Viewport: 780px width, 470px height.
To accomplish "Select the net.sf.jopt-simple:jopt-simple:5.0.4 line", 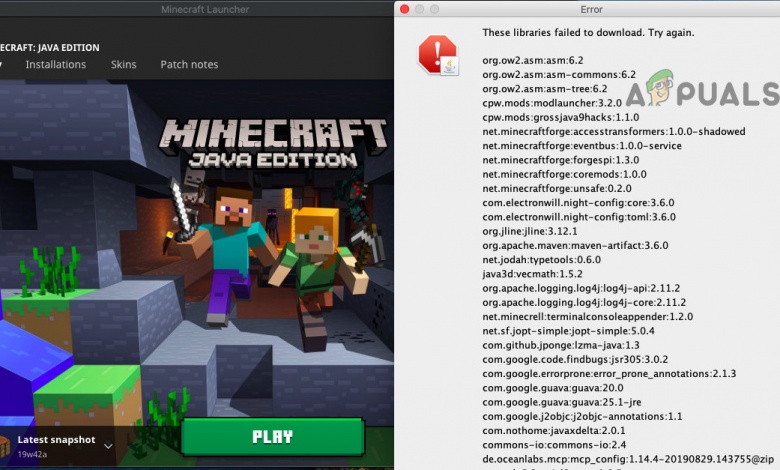I will pyautogui.click(x=568, y=331).
